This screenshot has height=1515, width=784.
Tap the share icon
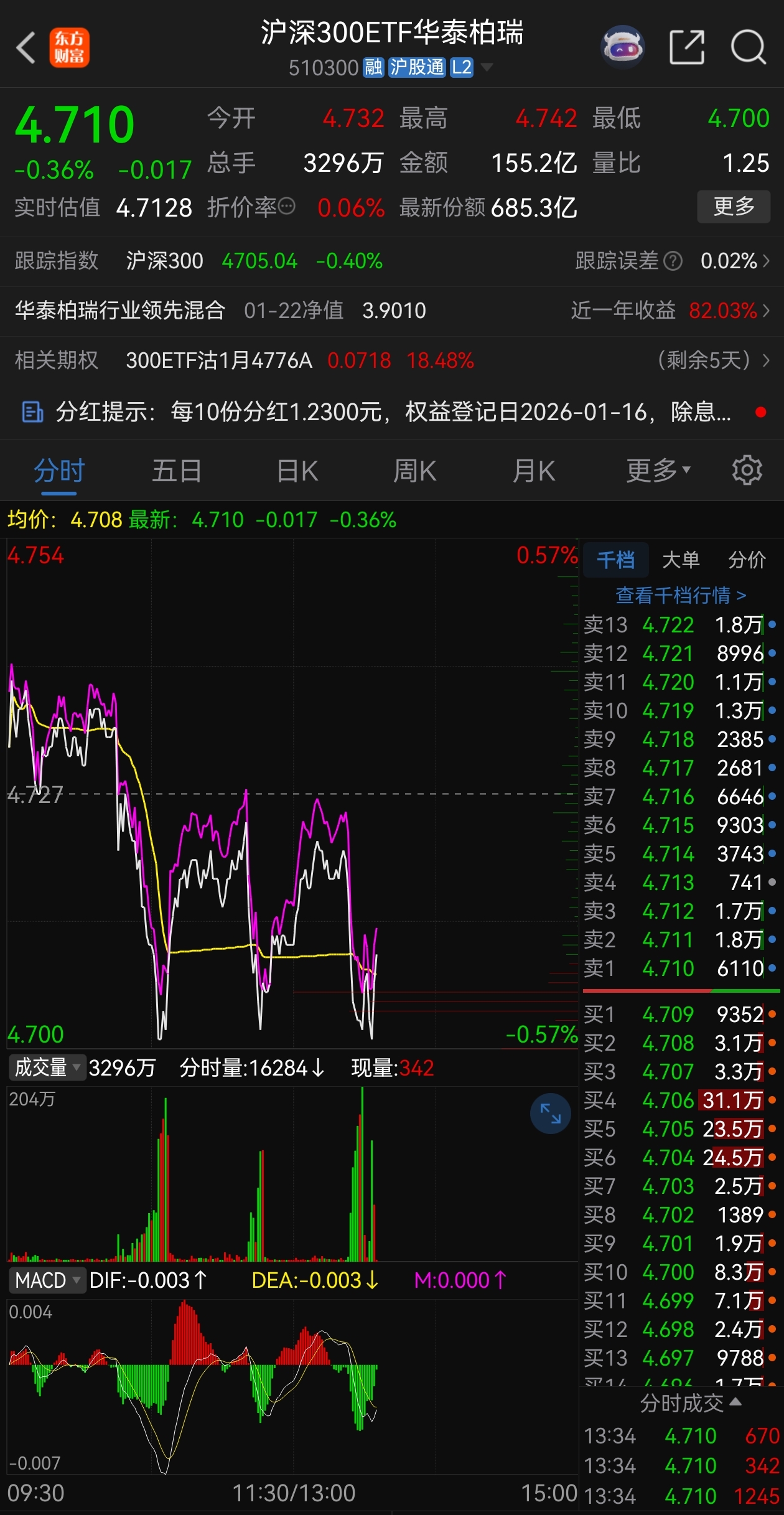click(x=687, y=47)
